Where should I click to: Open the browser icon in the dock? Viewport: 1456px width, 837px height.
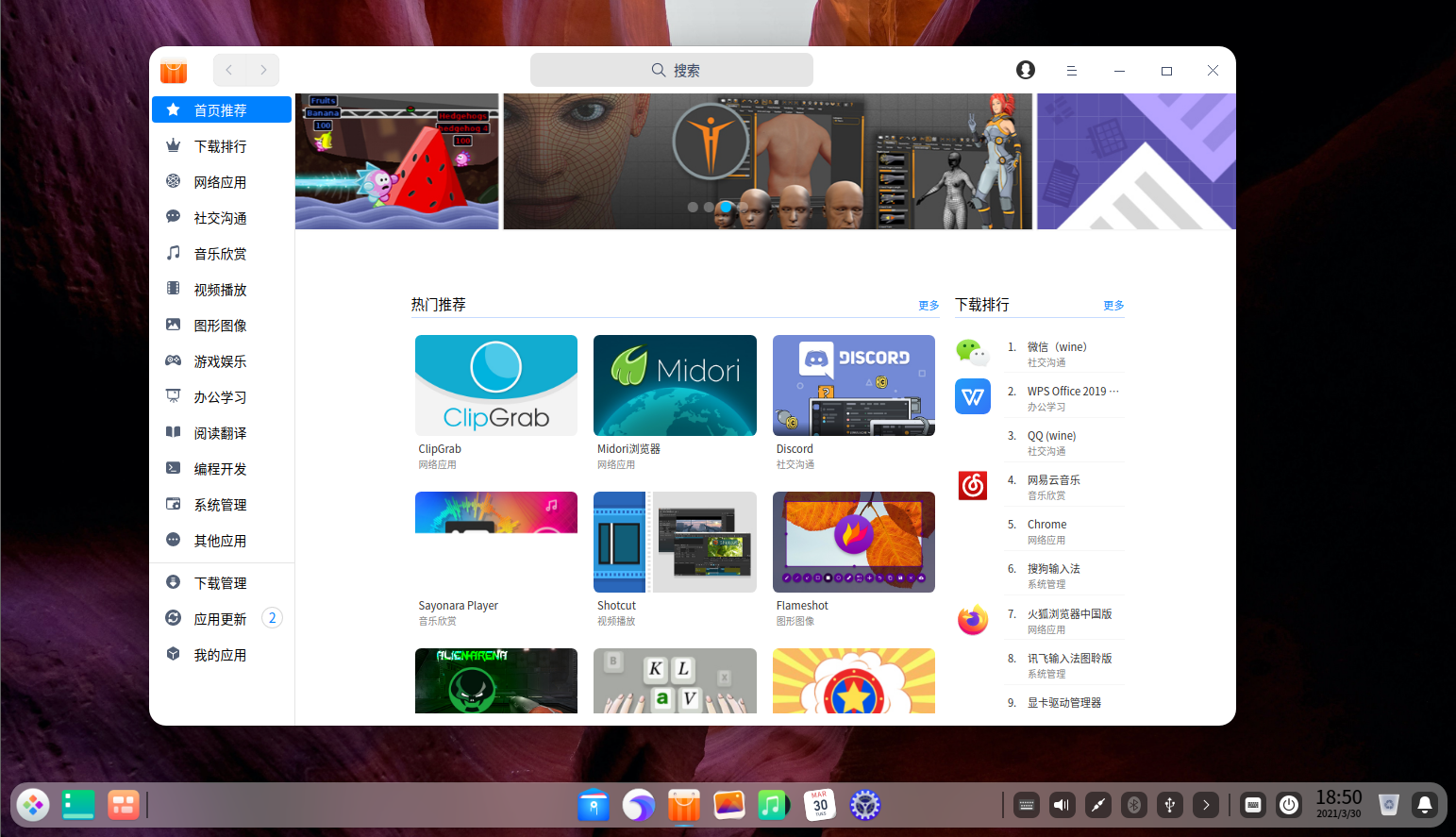(639, 805)
